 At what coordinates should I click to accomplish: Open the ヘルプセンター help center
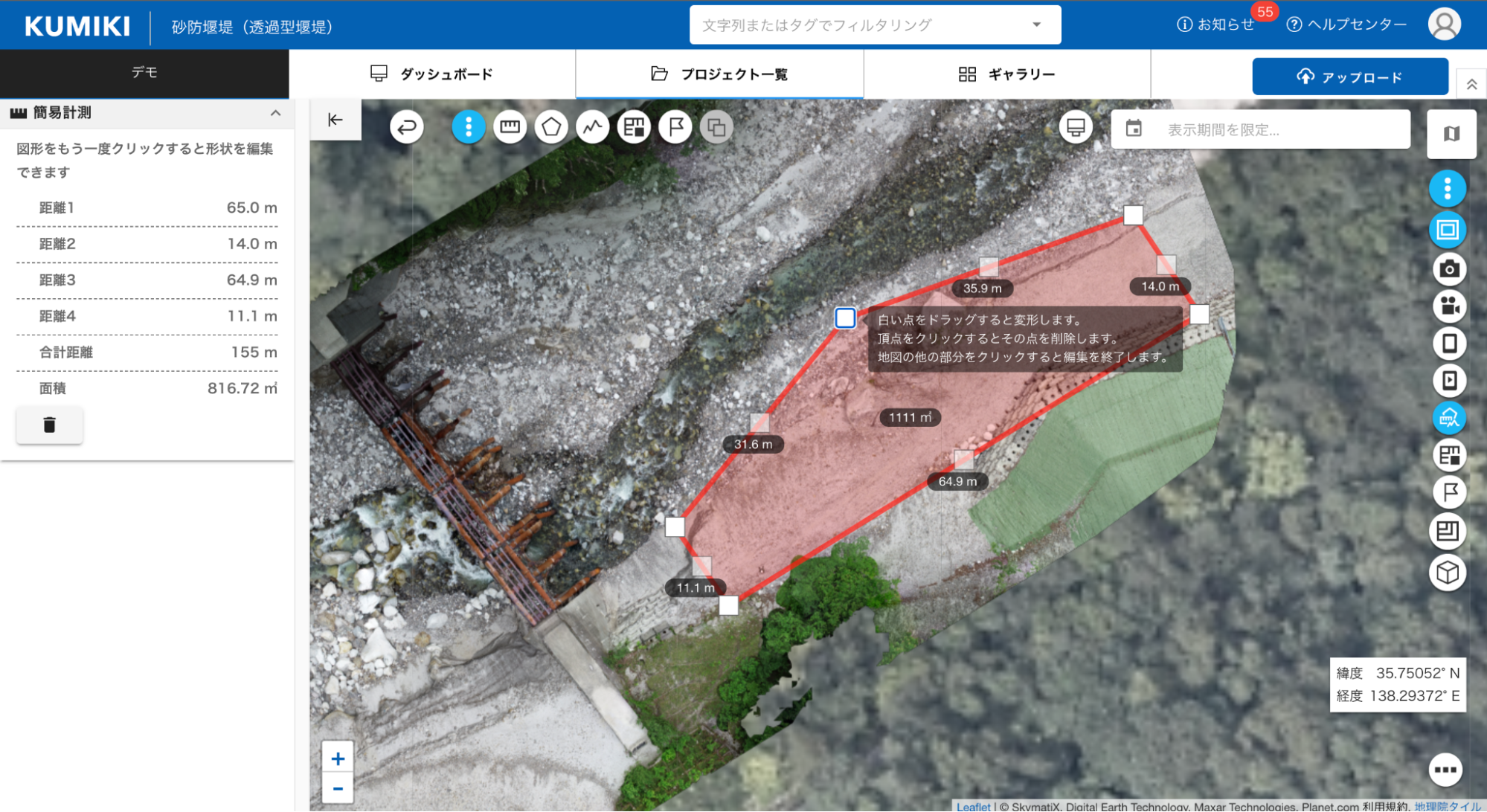click(x=1346, y=25)
